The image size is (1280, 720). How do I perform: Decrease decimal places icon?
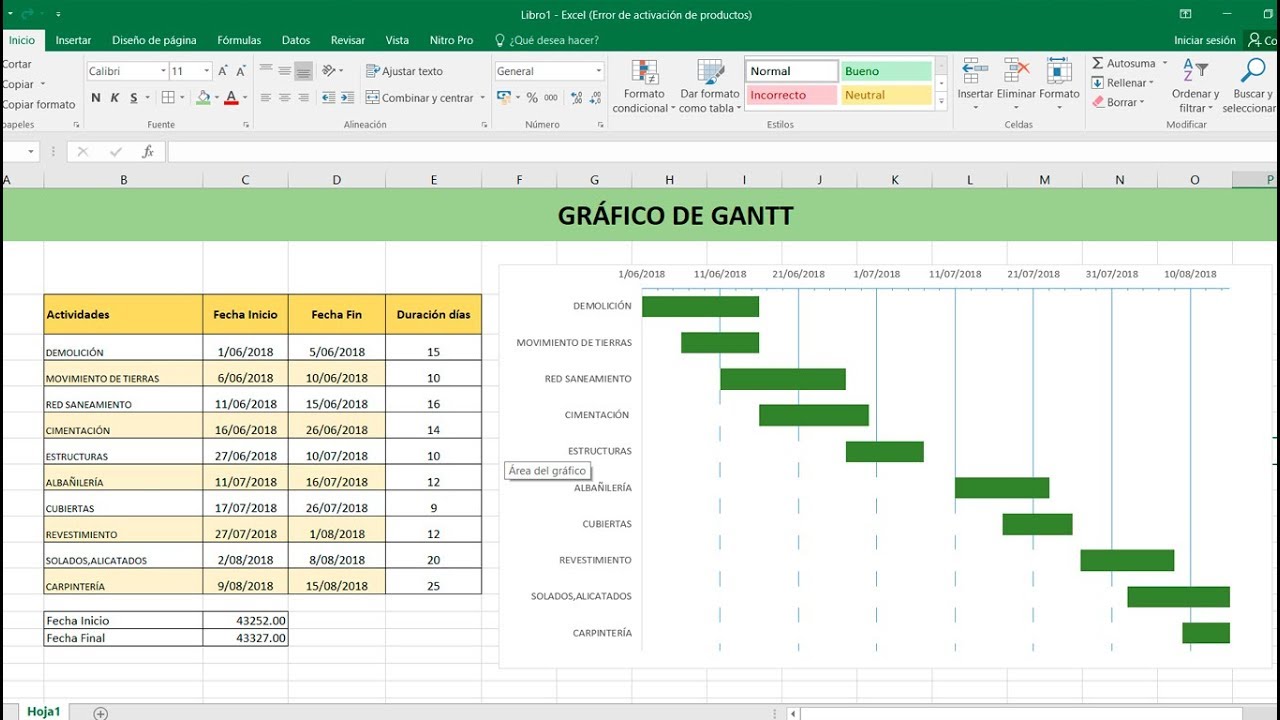click(x=594, y=98)
